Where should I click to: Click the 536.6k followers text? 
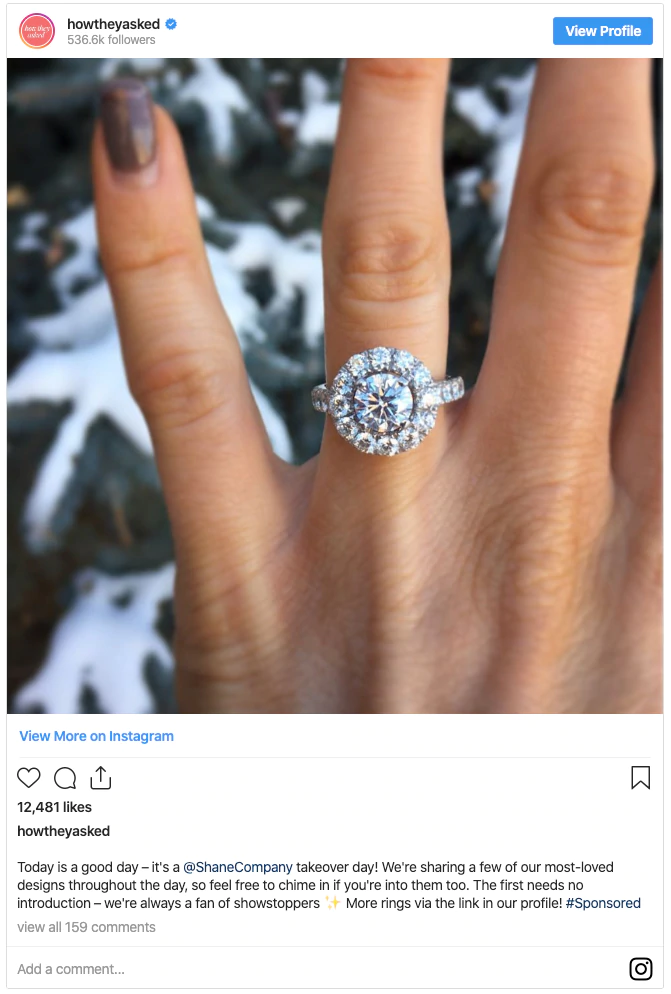click(x=111, y=40)
